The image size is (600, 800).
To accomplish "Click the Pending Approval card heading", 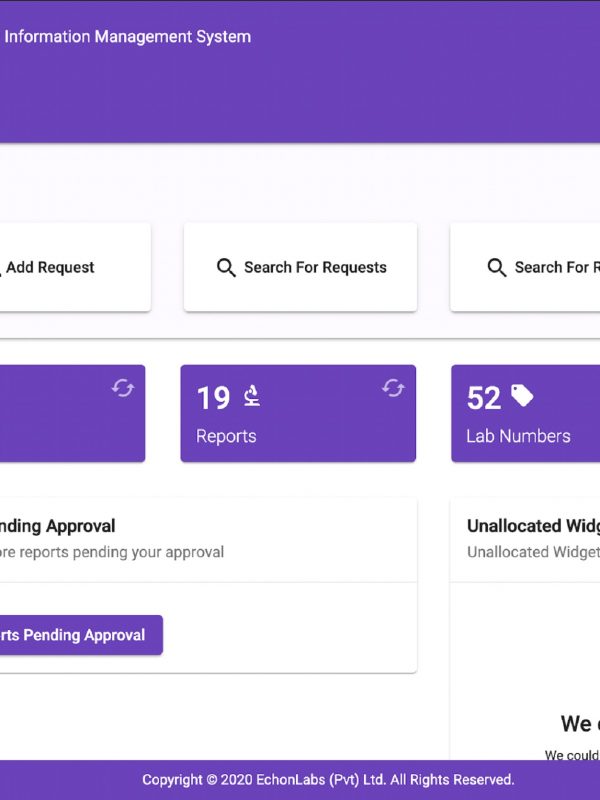I will pos(58,526).
